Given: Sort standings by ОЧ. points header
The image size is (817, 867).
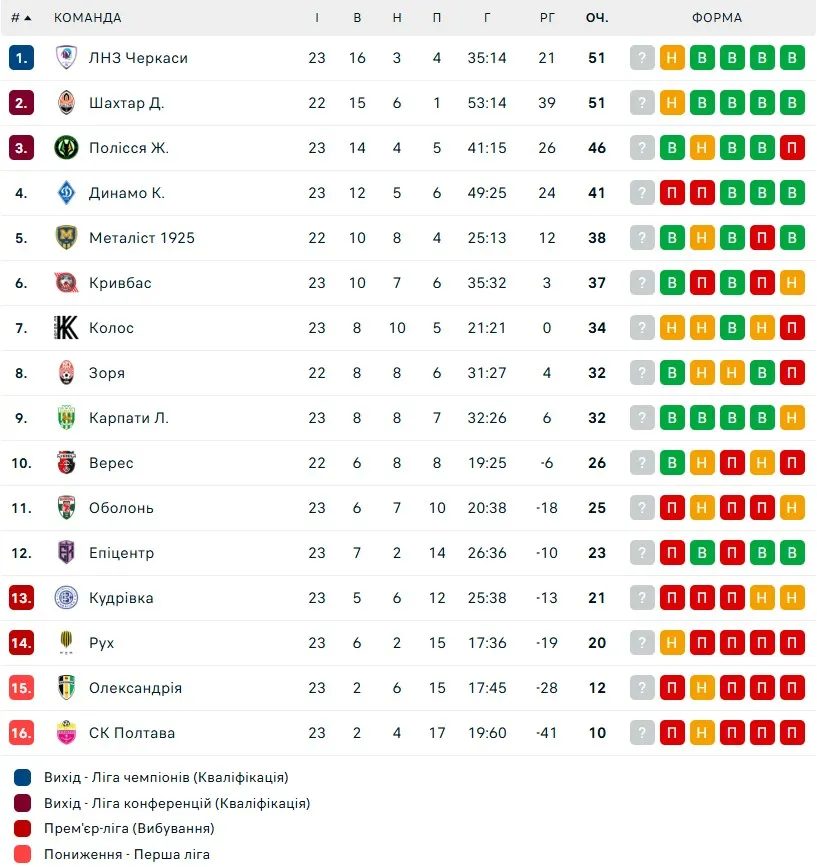Looking at the screenshot, I should (597, 18).
